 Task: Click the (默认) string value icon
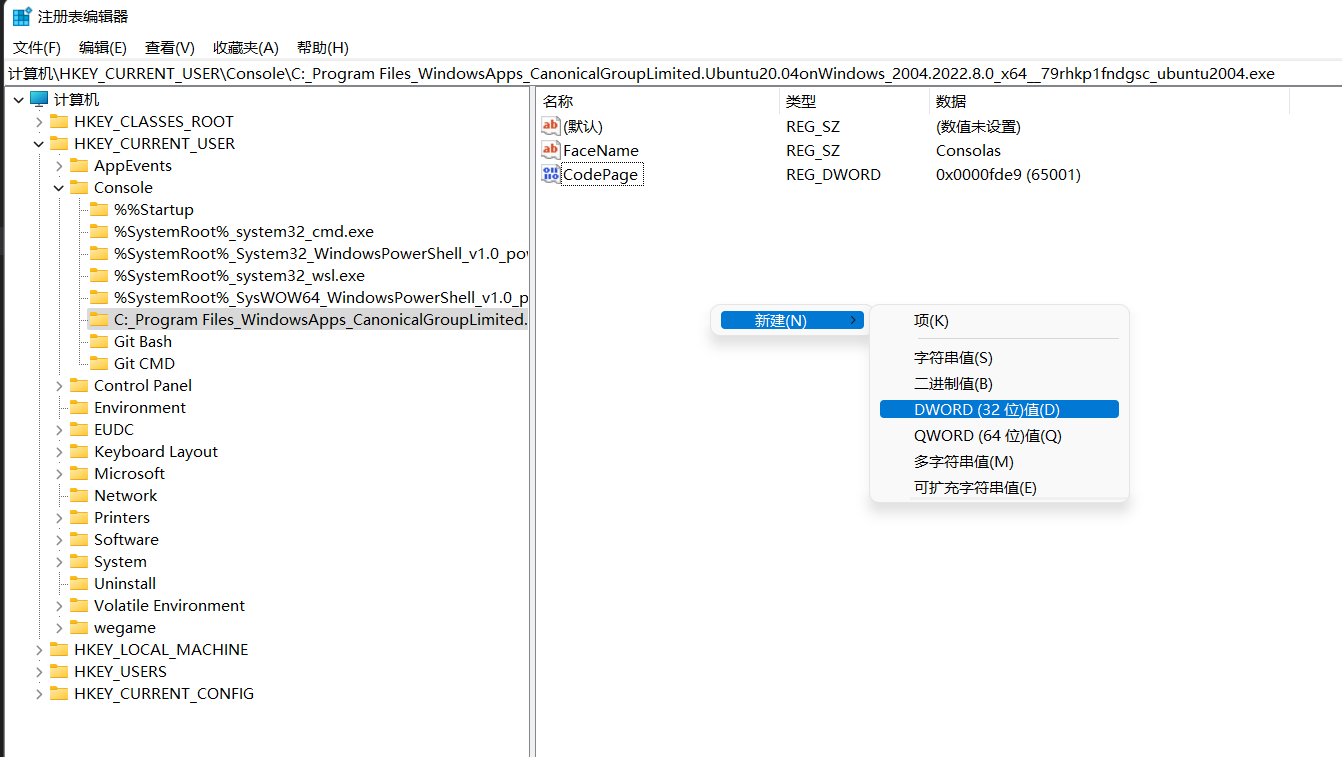[551, 126]
